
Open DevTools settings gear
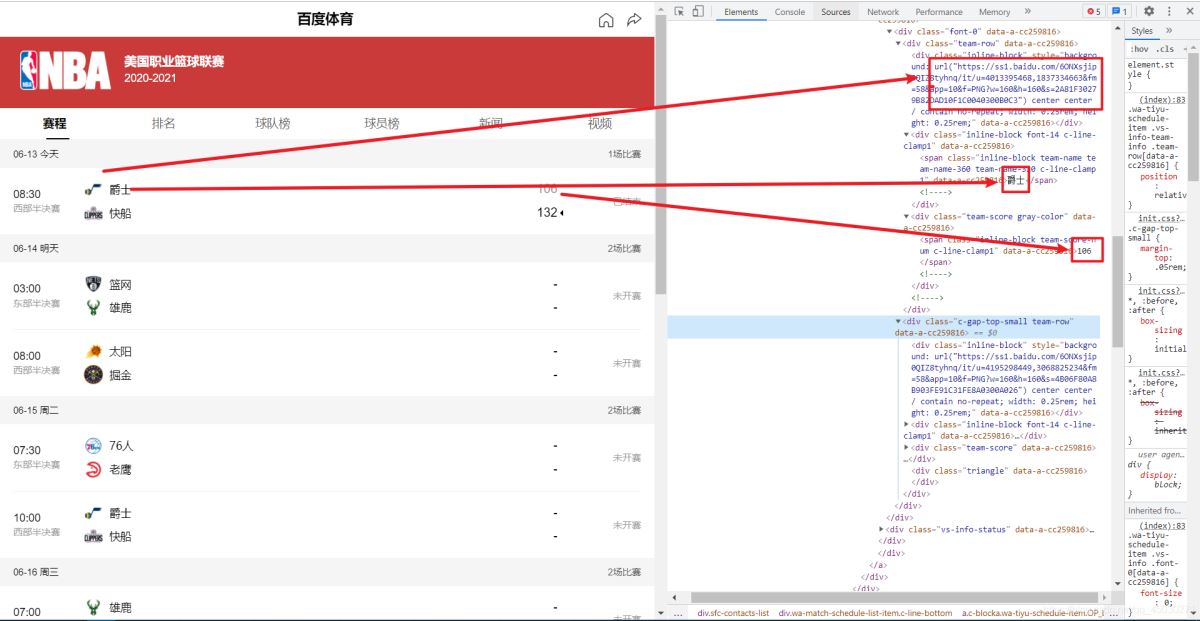pyautogui.click(x=1149, y=11)
